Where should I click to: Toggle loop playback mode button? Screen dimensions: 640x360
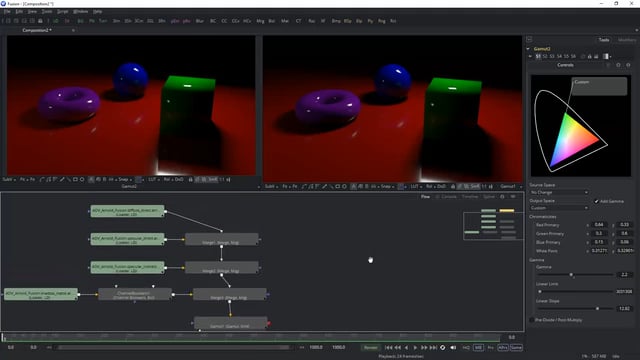coord(442,347)
